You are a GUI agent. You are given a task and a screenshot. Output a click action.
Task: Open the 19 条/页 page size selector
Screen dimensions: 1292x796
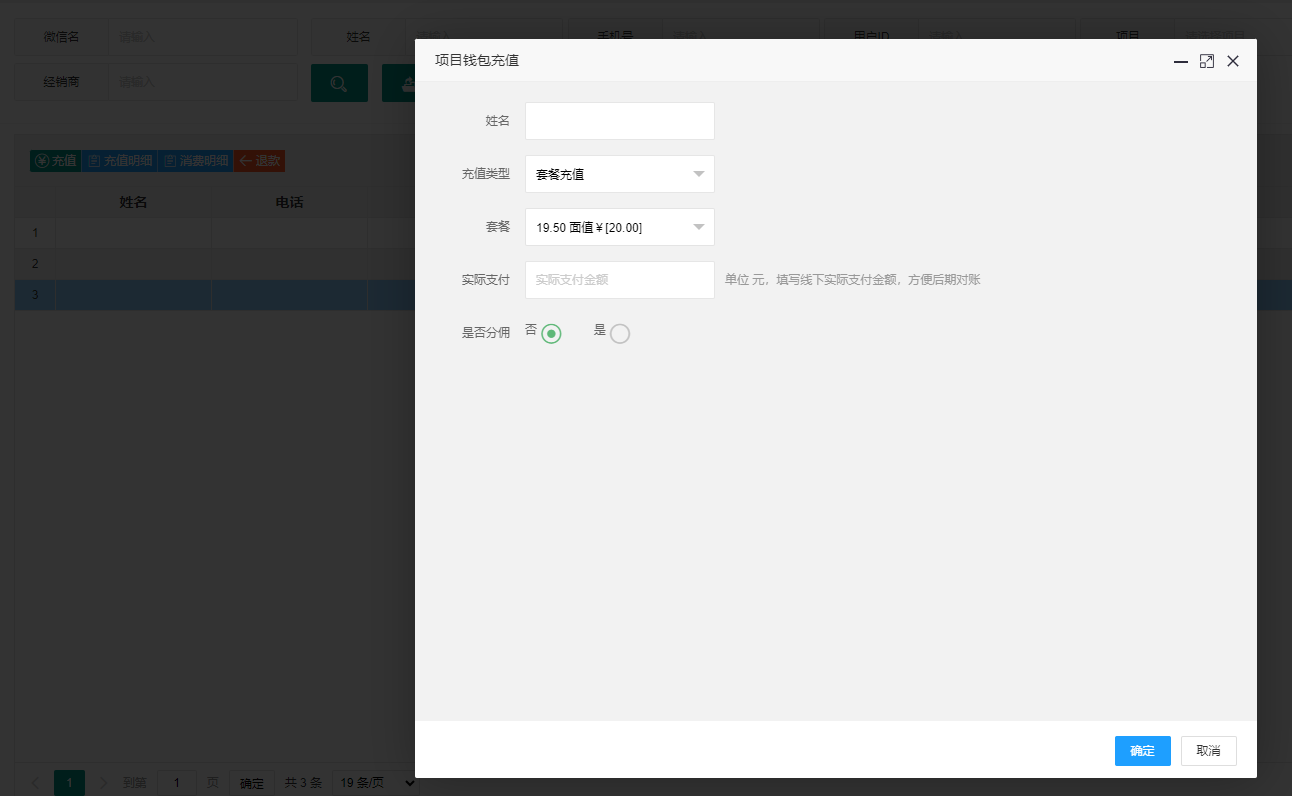click(x=376, y=782)
